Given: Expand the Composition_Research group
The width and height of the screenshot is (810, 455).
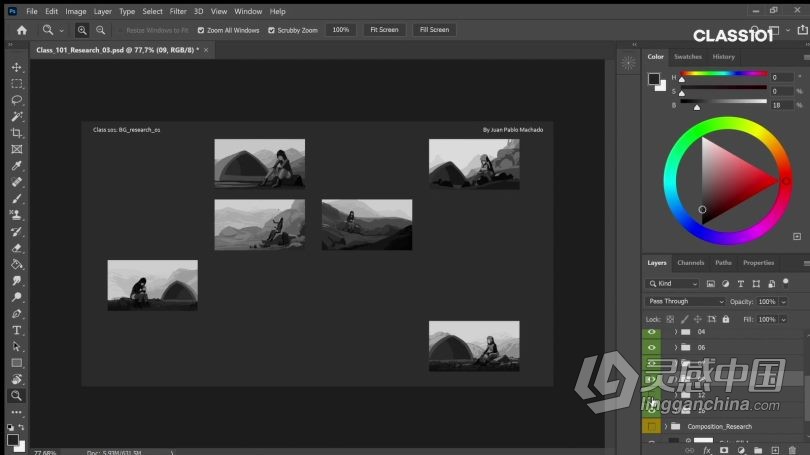Looking at the screenshot, I should [x=666, y=427].
